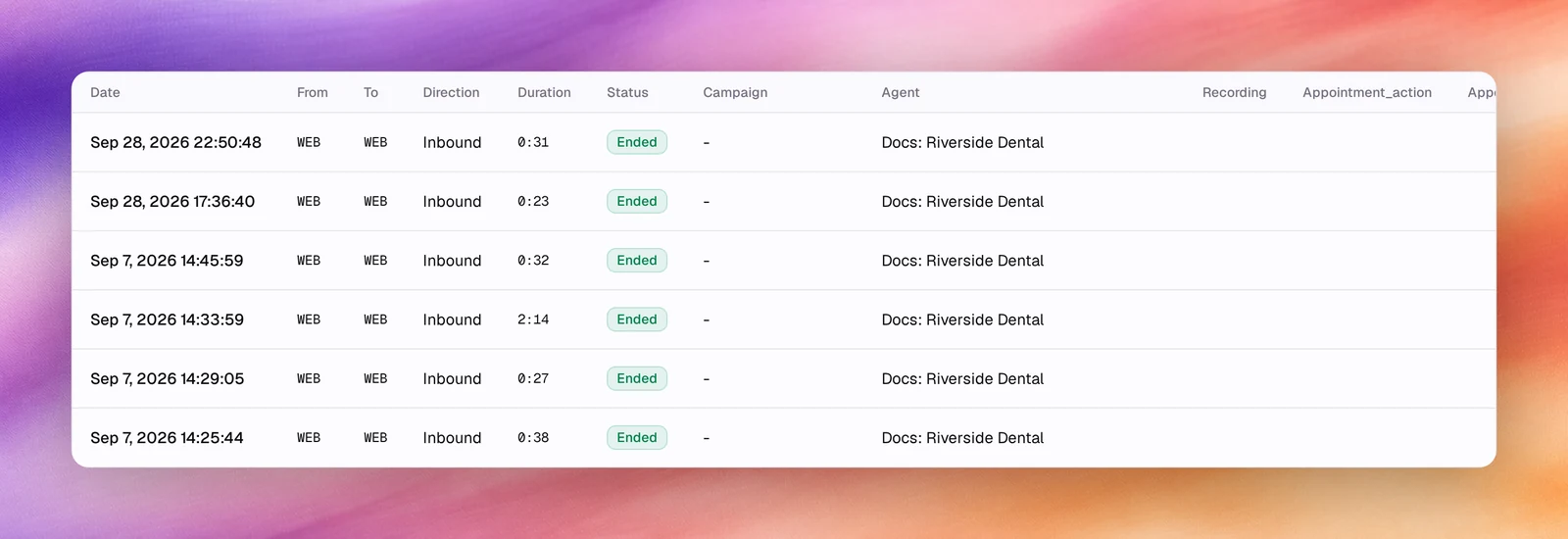Click the From column header

[313, 92]
